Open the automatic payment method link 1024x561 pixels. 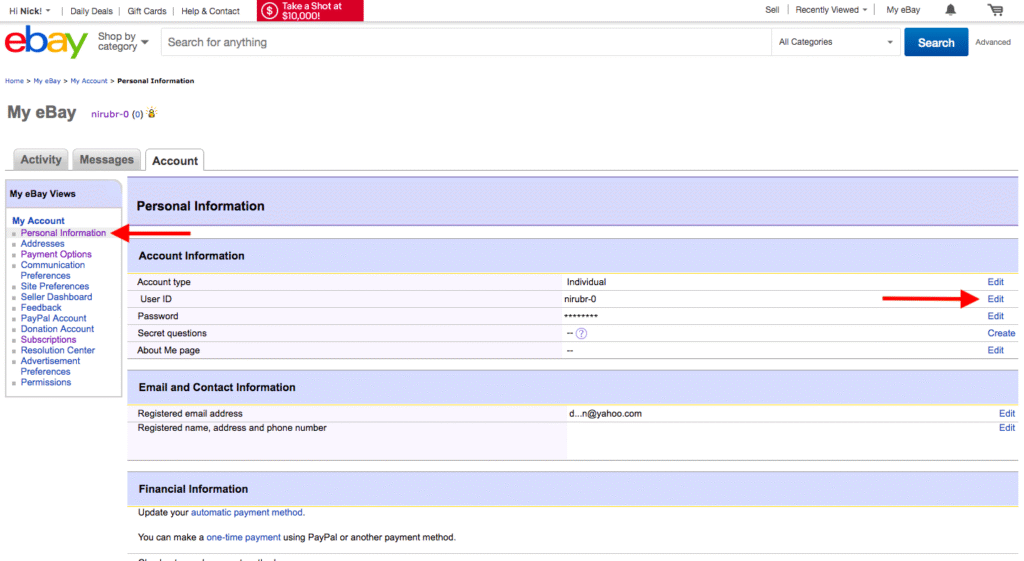pyautogui.click(x=246, y=512)
